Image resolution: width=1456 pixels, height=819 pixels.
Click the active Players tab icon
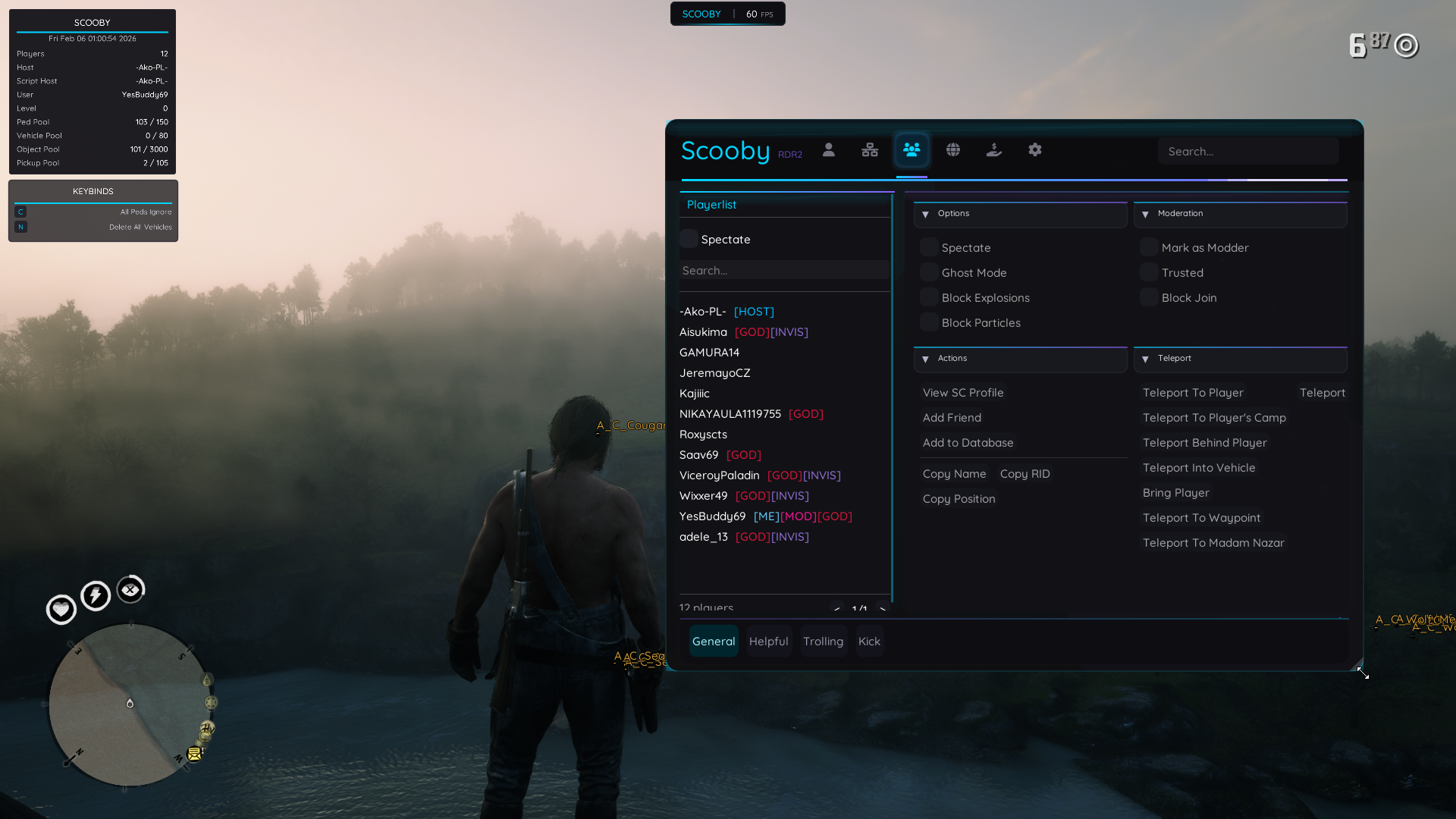912,150
